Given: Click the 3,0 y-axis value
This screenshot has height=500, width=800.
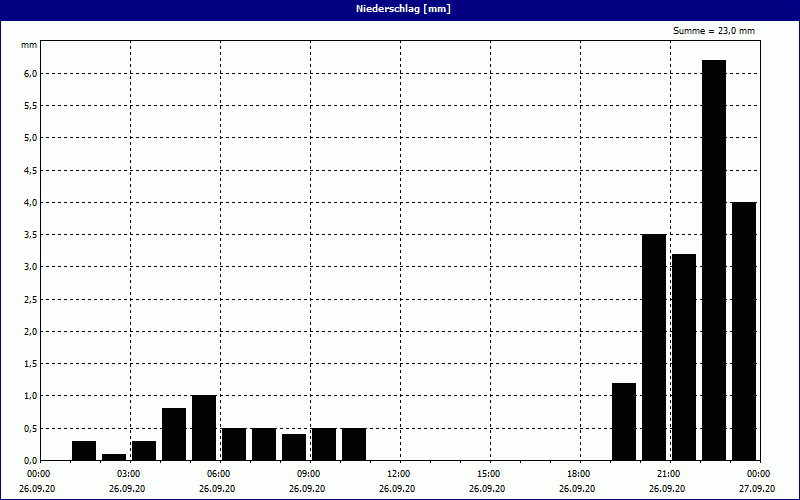Looking at the screenshot, I should click(31, 267).
